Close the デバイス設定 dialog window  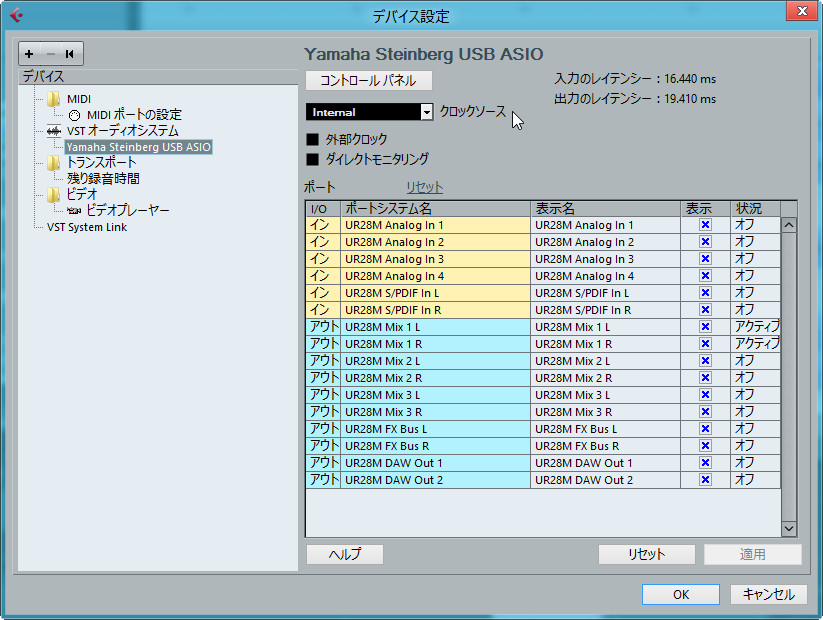[x=802, y=11]
